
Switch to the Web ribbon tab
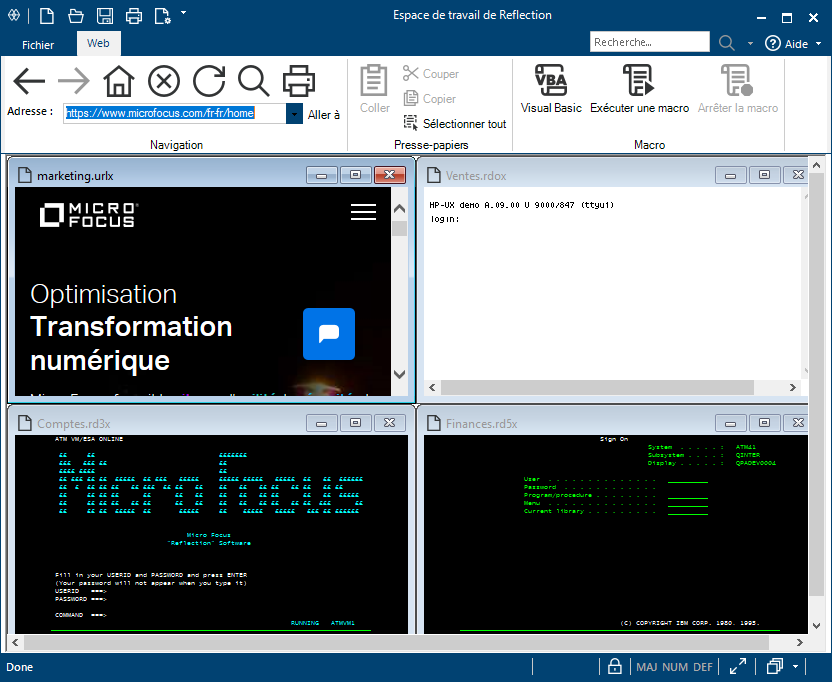click(98, 43)
